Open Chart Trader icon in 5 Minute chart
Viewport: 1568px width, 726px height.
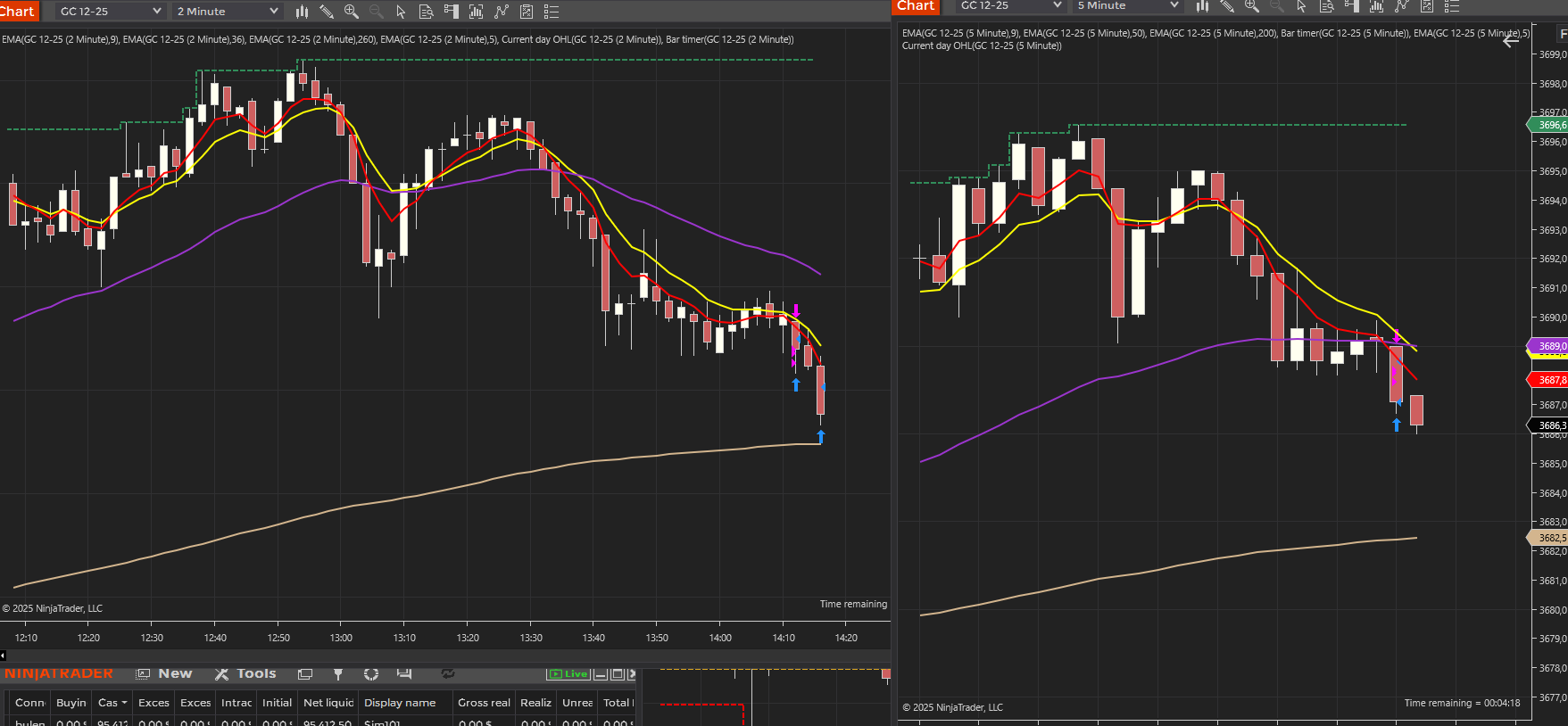click(1352, 6)
